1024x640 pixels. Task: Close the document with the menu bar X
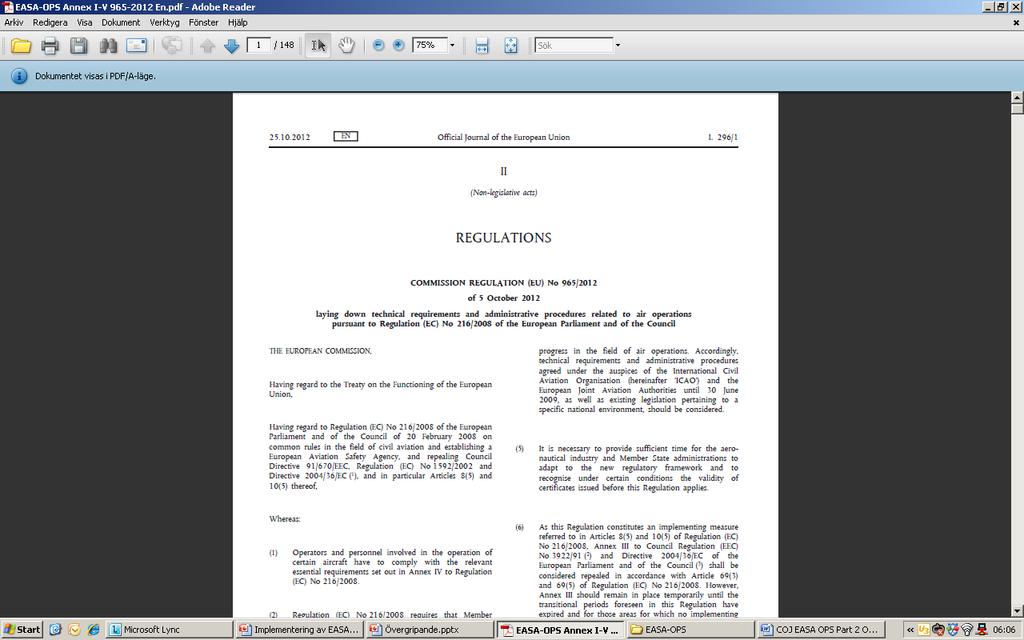point(1016,22)
